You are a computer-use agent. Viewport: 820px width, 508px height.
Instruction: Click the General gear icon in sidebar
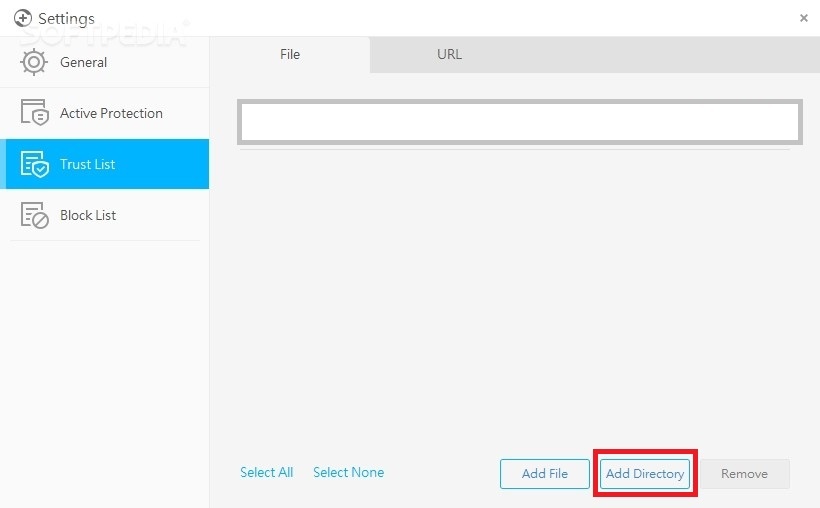point(35,62)
